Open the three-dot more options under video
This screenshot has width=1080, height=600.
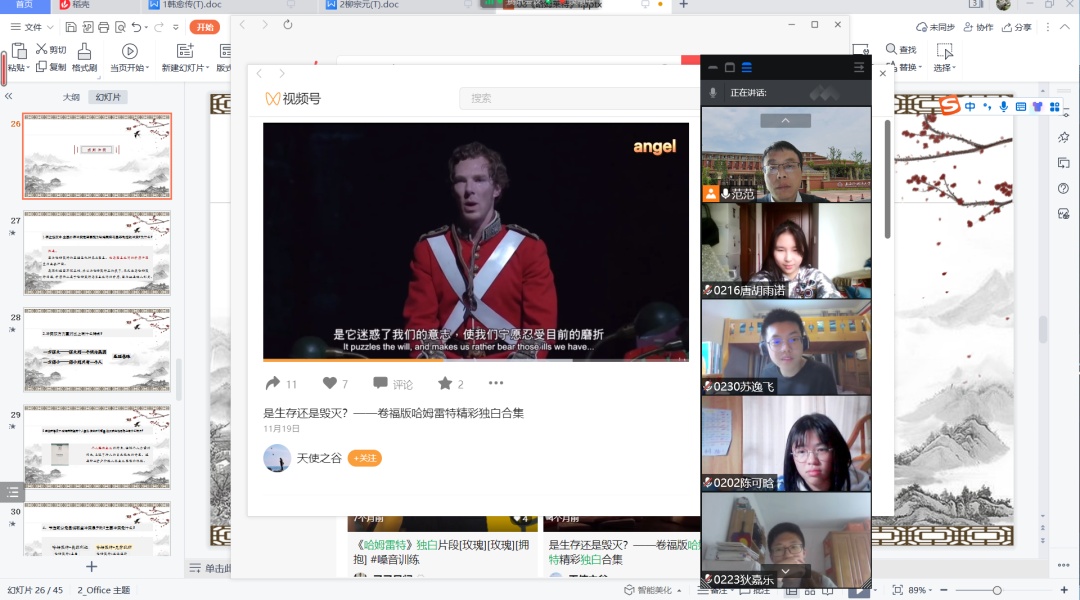(496, 383)
